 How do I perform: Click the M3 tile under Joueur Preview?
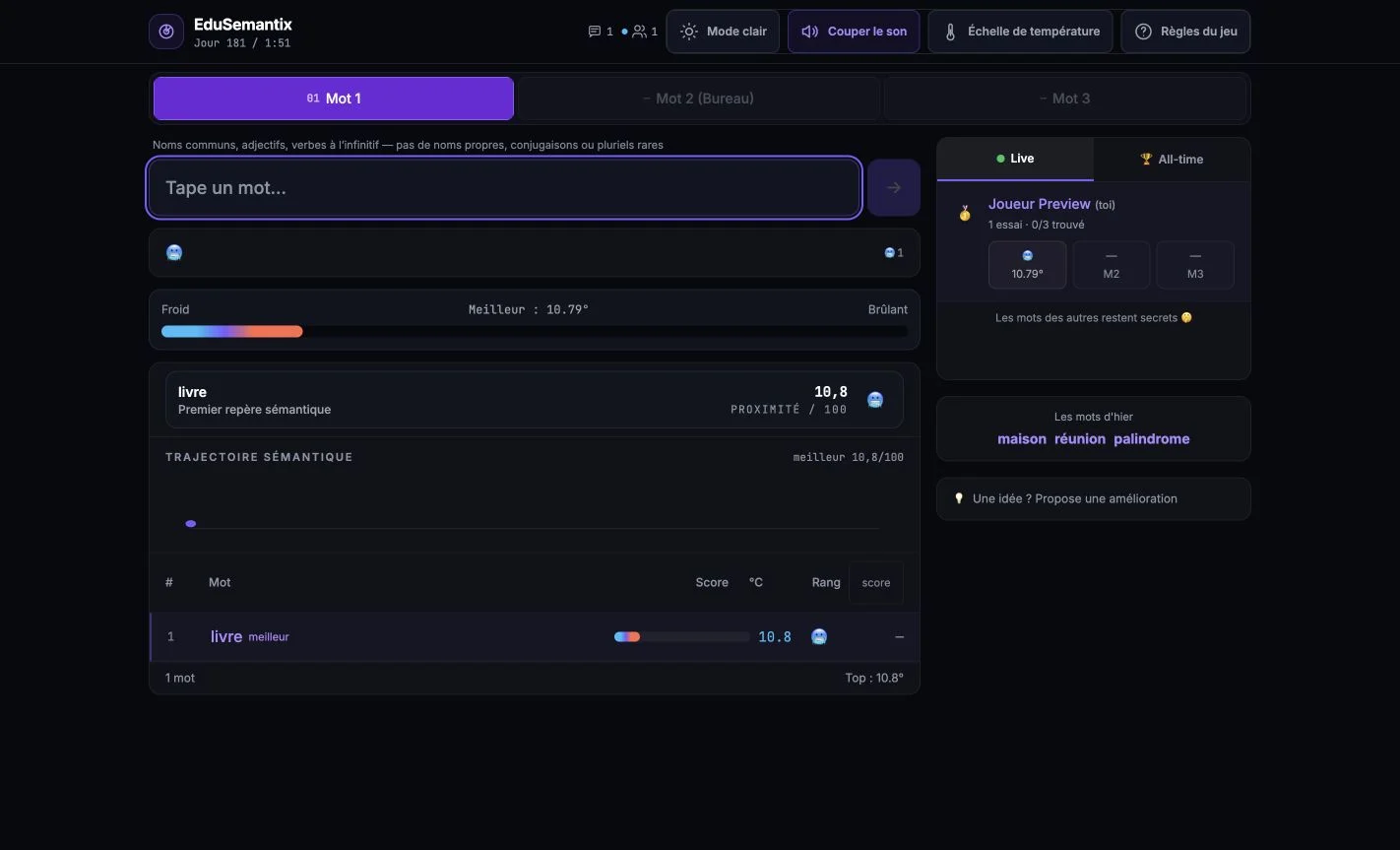coord(1195,265)
